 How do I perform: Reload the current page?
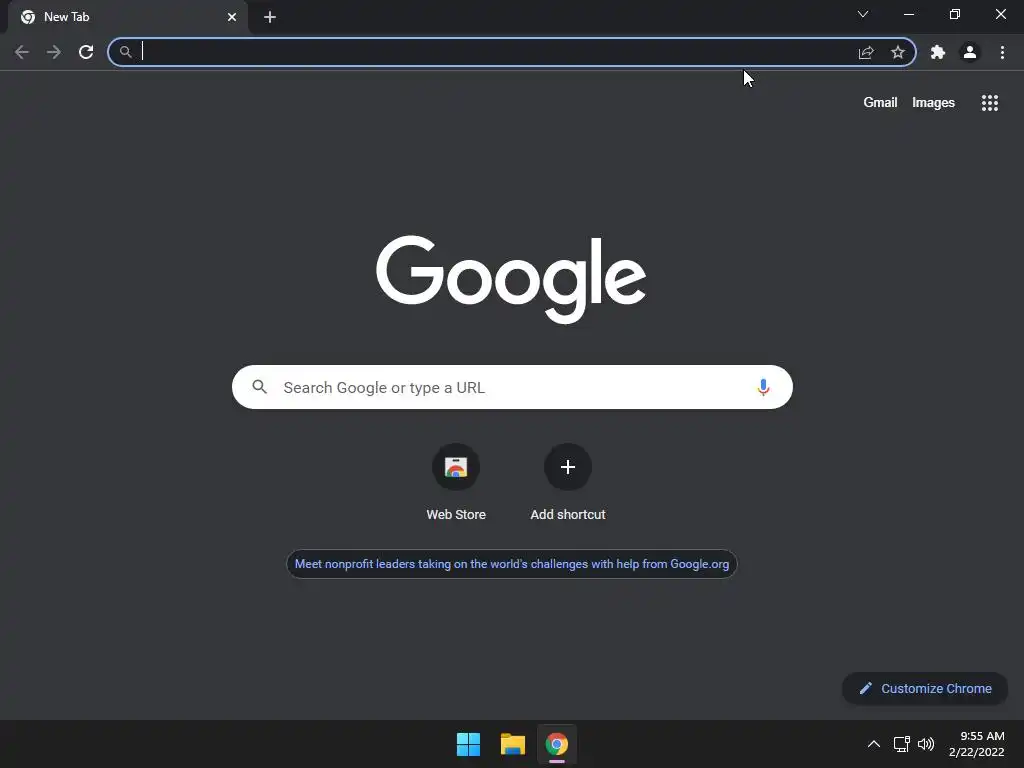click(86, 52)
